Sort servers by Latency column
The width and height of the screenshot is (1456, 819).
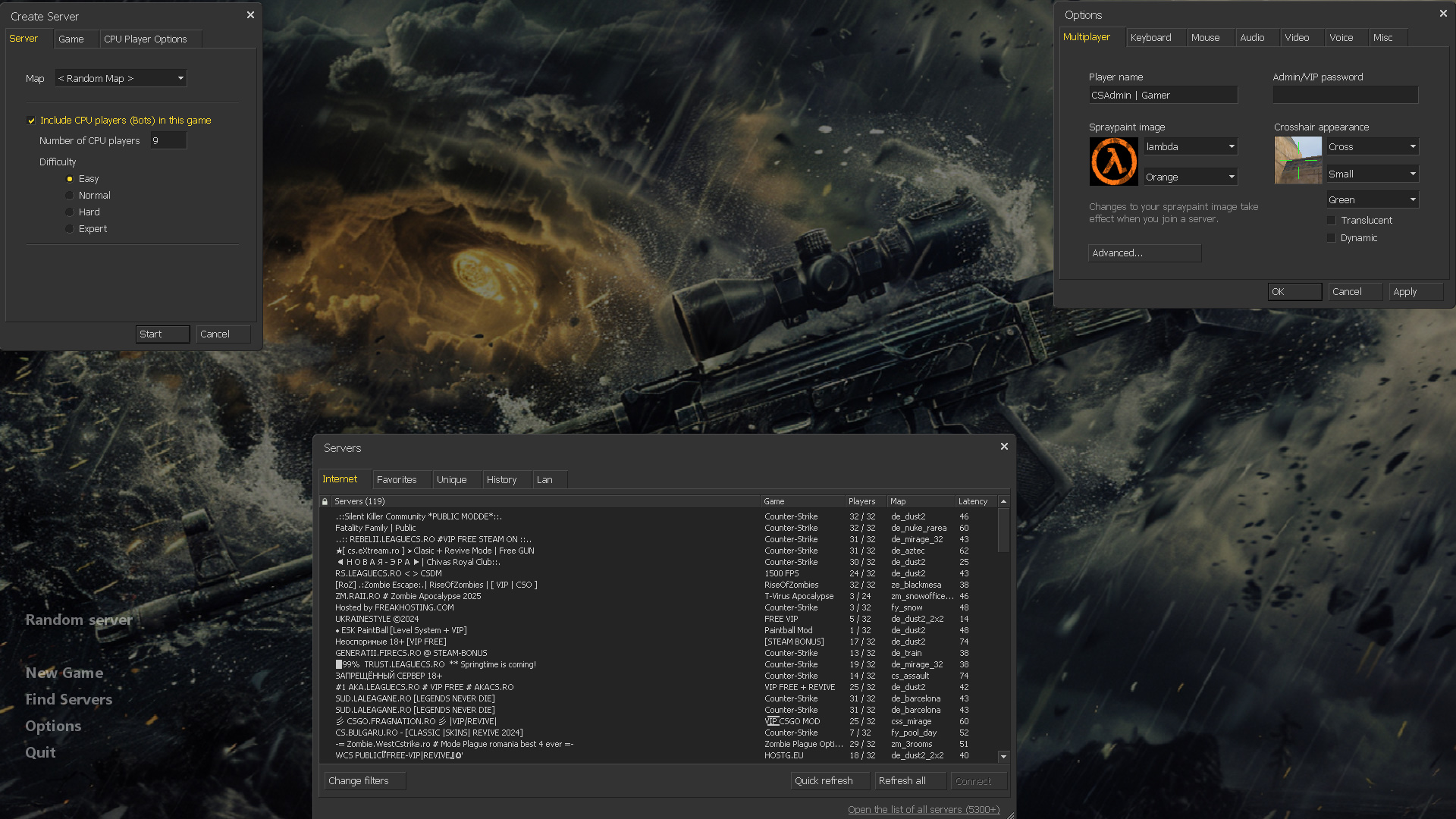973,501
